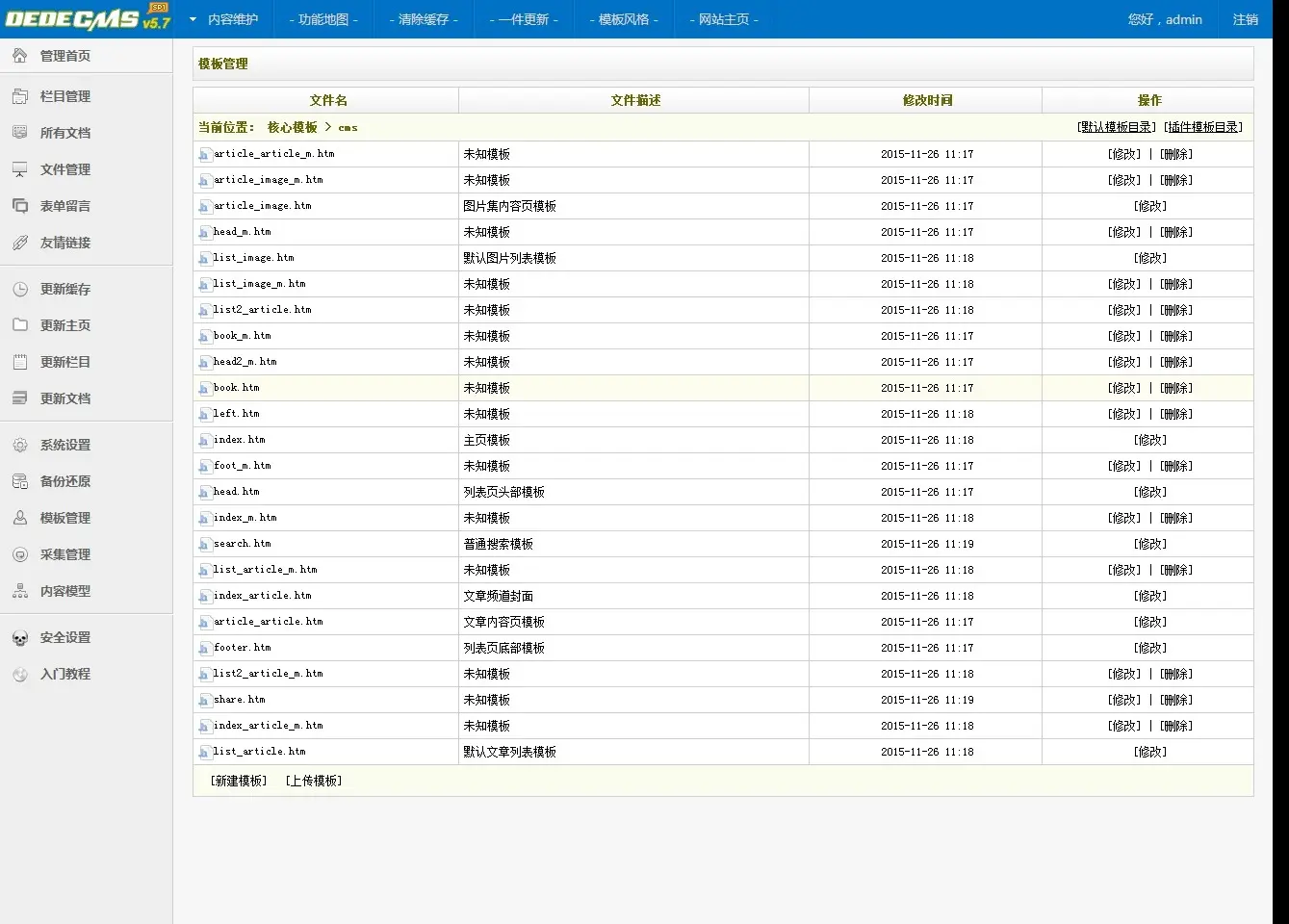Click the 文件名 column header
Image resolution: width=1289 pixels, height=924 pixels.
[x=328, y=100]
